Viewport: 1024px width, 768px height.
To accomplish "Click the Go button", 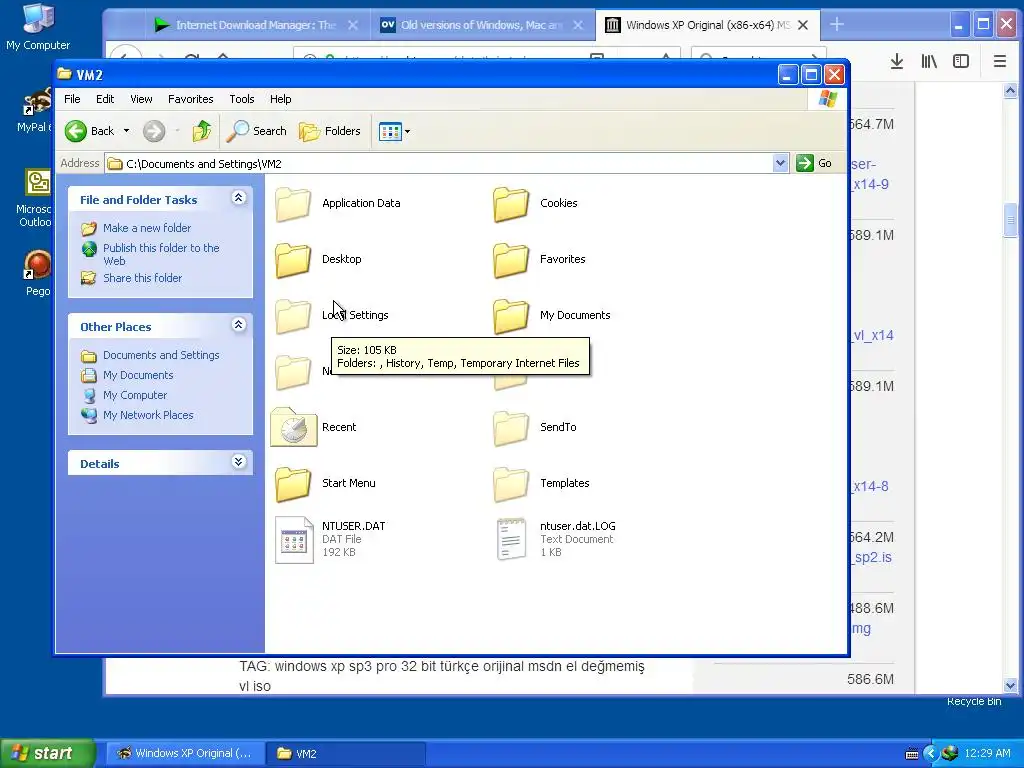I will point(814,163).
